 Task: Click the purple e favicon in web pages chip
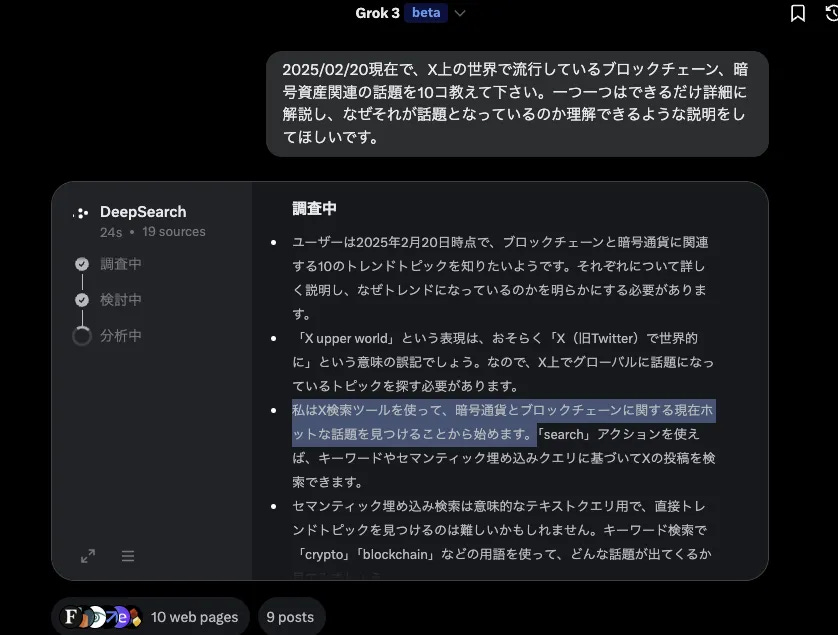122,617
